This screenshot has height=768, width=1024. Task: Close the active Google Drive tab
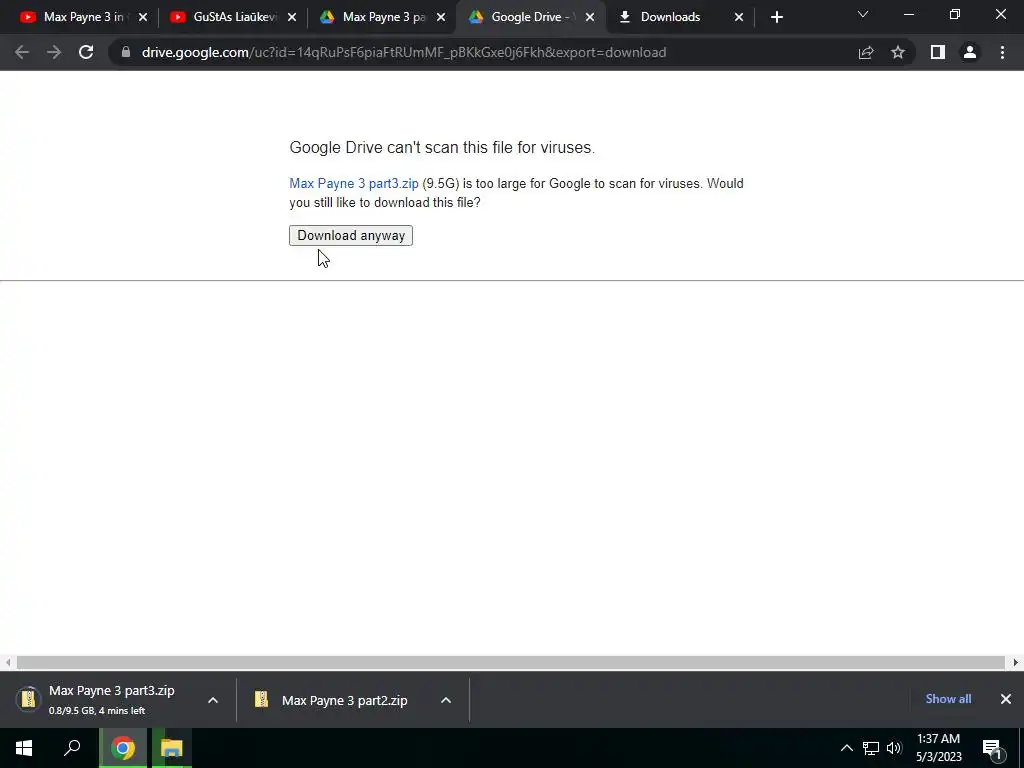[590, 17]
